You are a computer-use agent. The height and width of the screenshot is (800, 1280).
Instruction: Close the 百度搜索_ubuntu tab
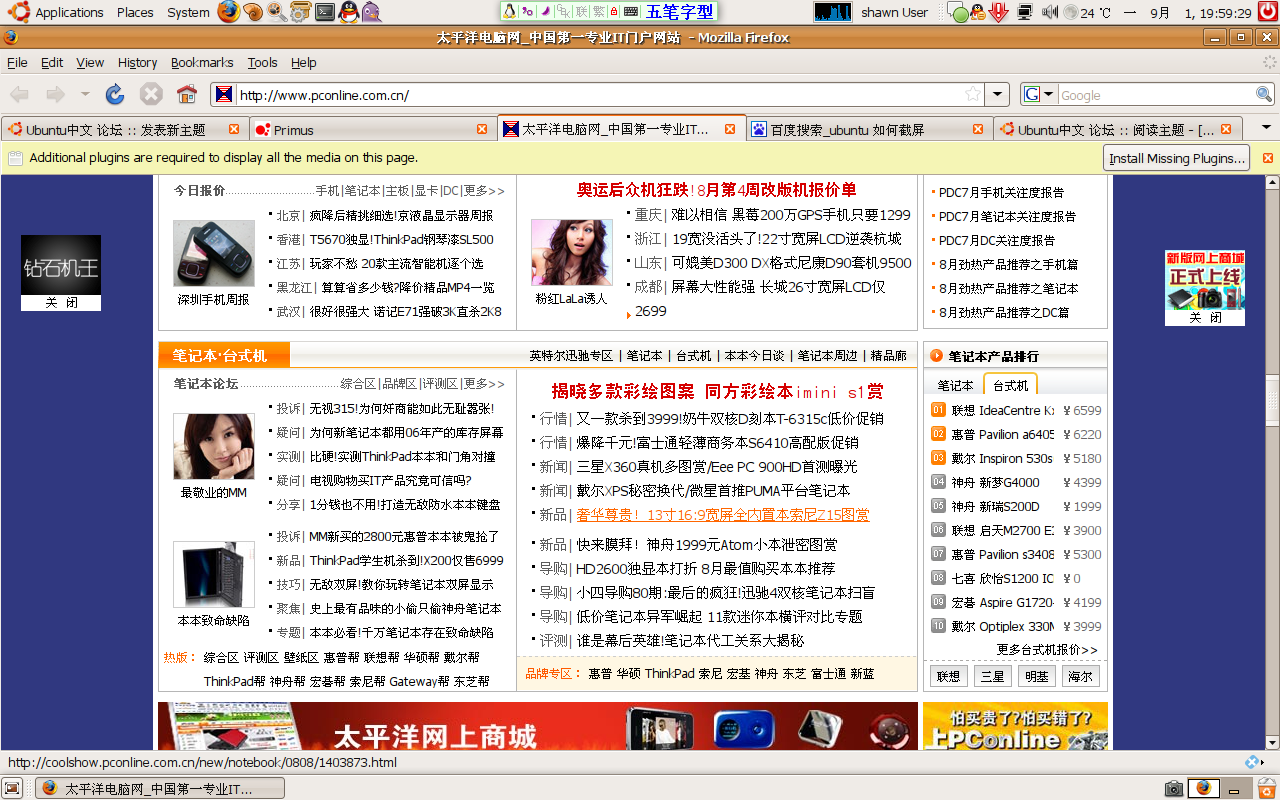pyautogui.click(x=978, y=129)
